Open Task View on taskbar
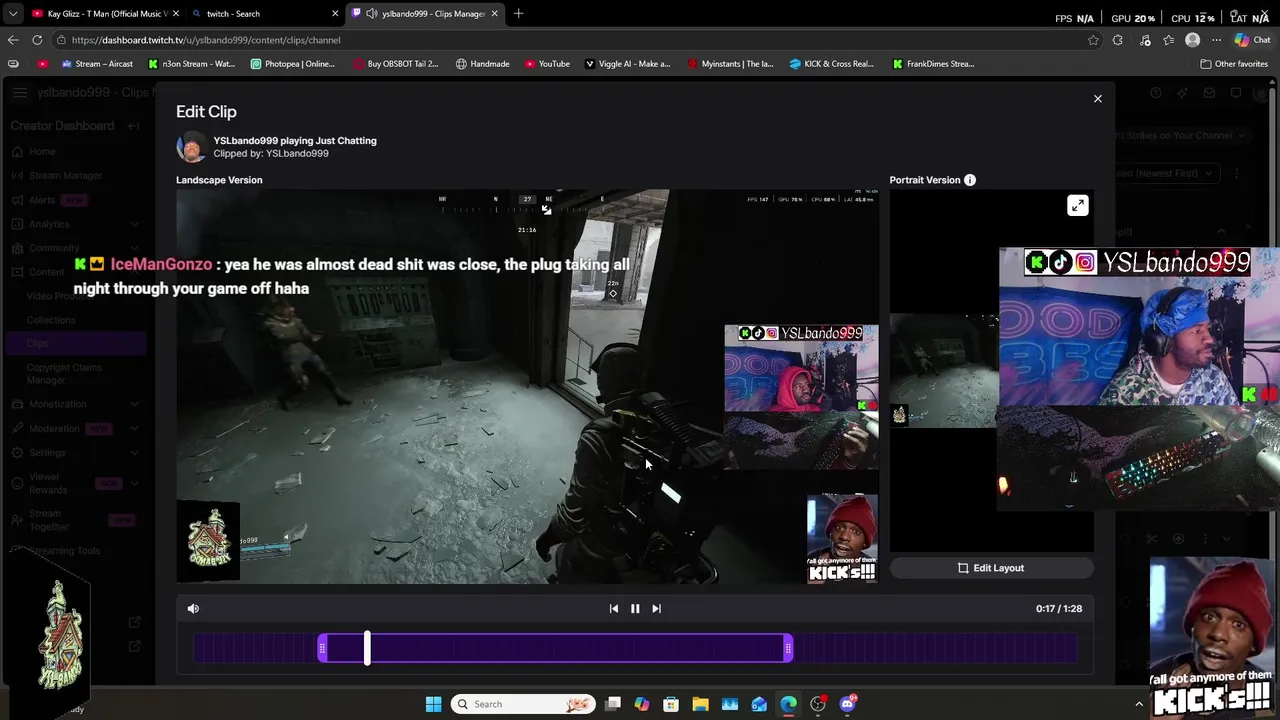 [613, 704]
